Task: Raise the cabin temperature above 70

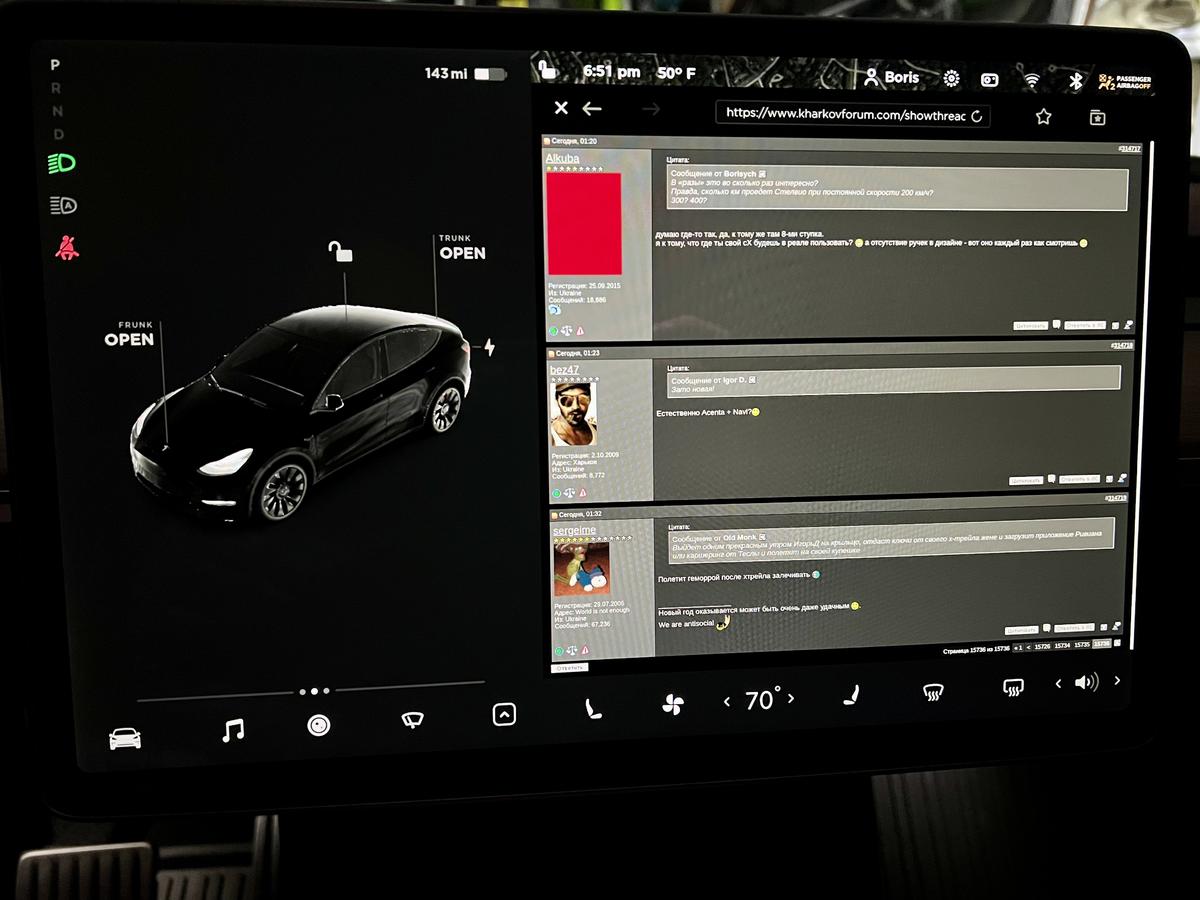Action: 791,698
